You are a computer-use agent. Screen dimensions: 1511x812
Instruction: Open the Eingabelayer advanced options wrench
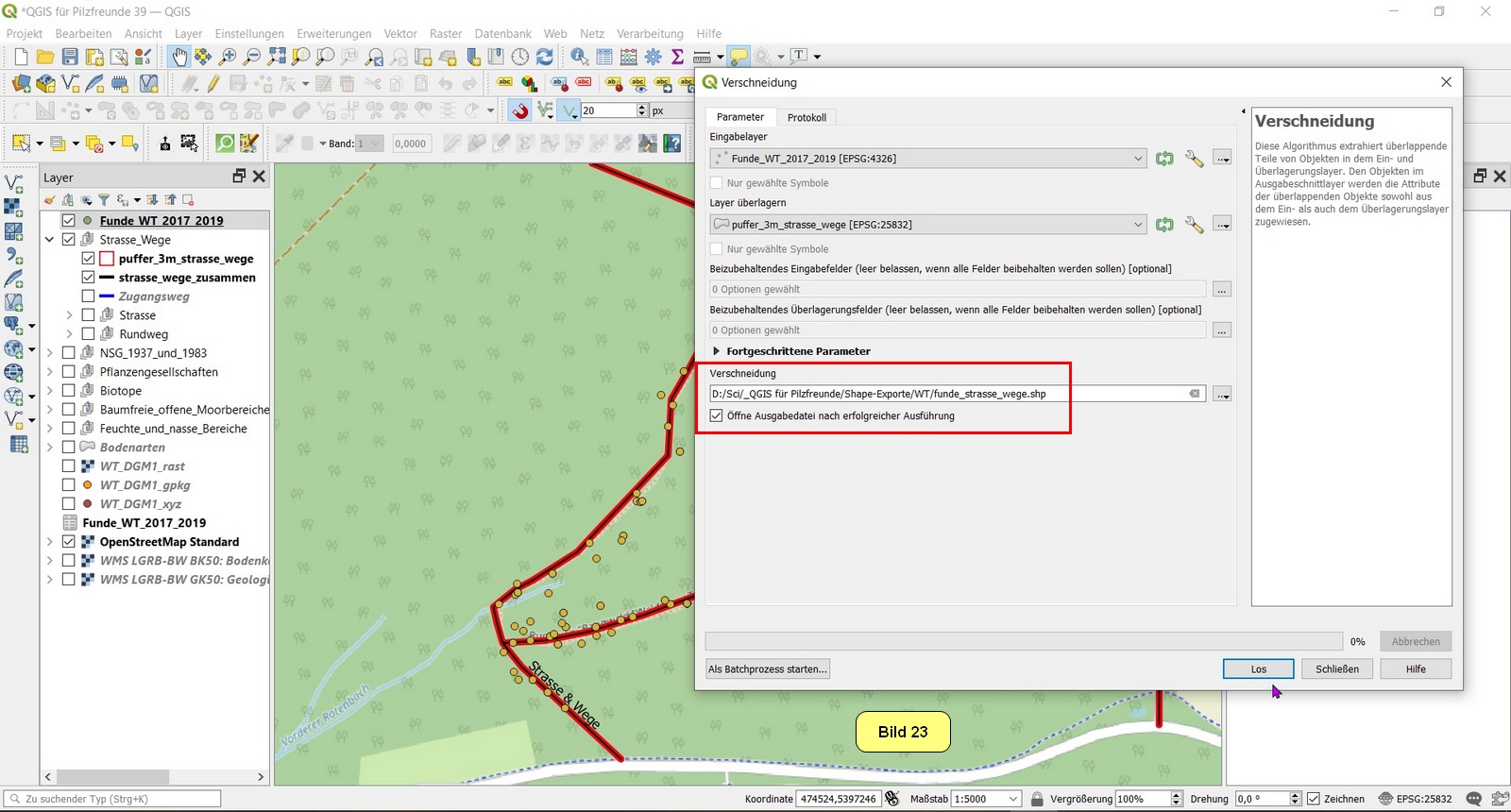(1194, 159)
